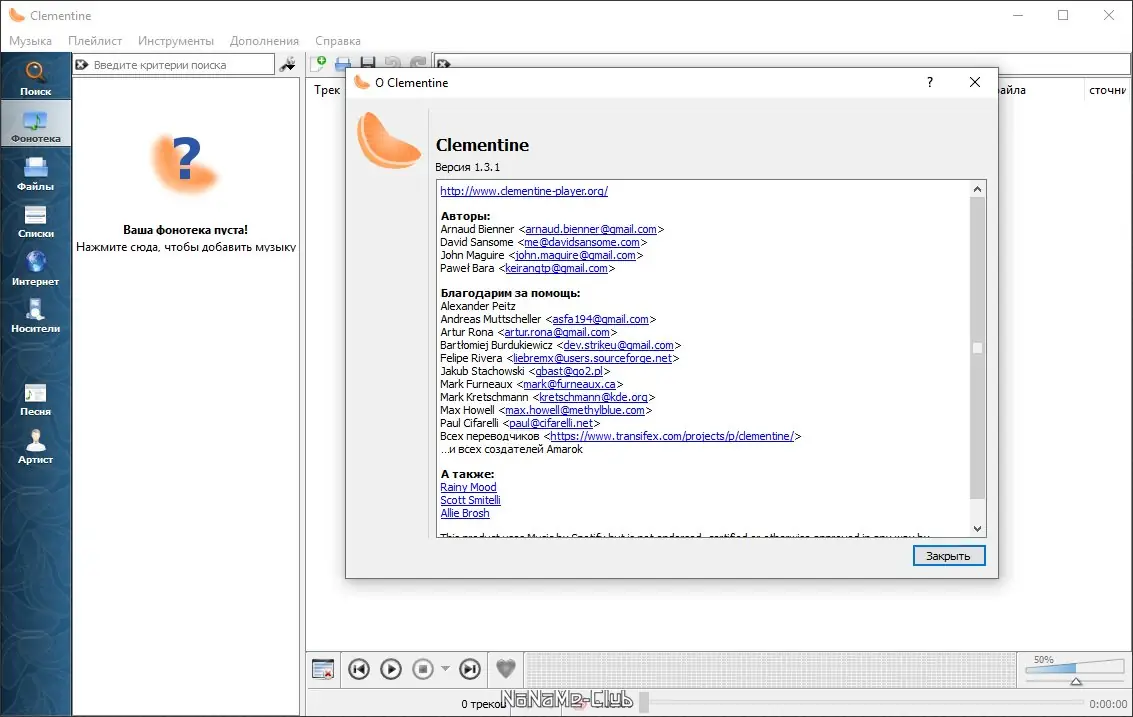Click the Трек column header
1133x717 pixels.
click(x=327, y=90)
